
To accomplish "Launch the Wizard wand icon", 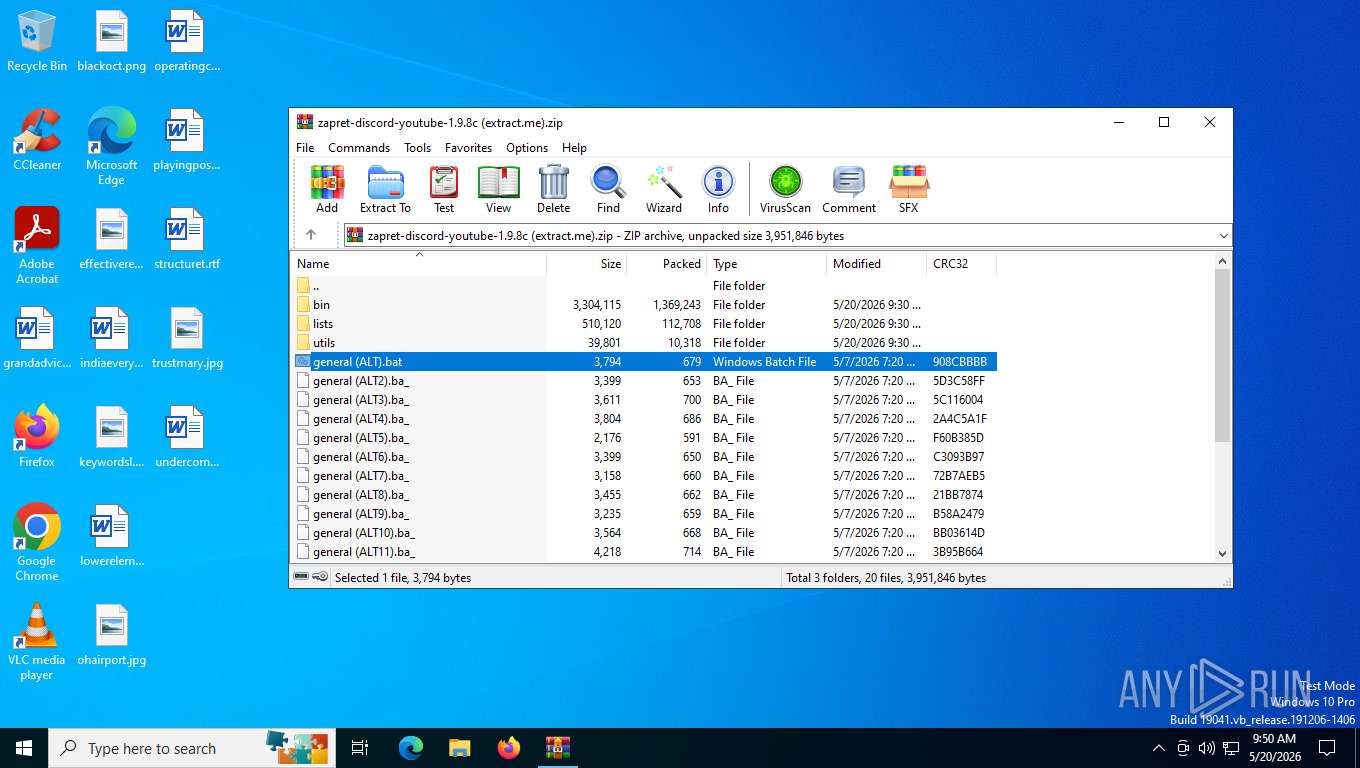I will click(x=663, y=189).
